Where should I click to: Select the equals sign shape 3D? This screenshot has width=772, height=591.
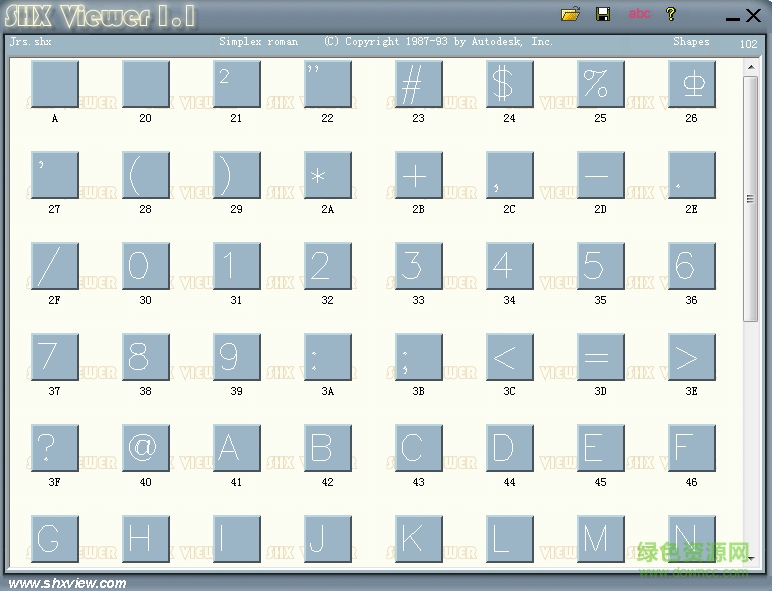coord(601,357)
